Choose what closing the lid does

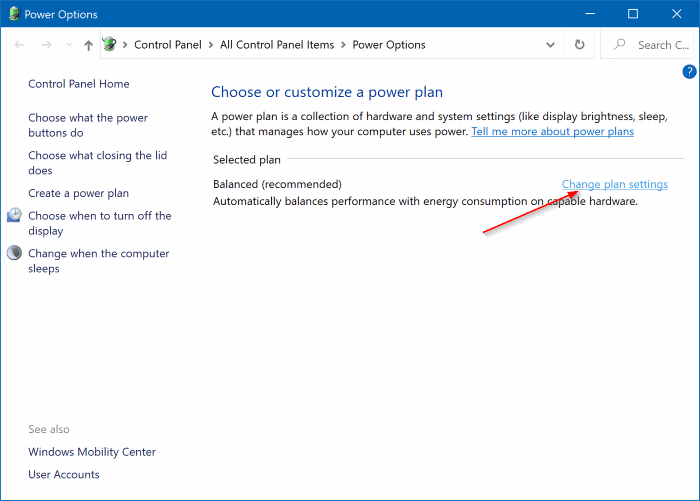click(97, 163)
